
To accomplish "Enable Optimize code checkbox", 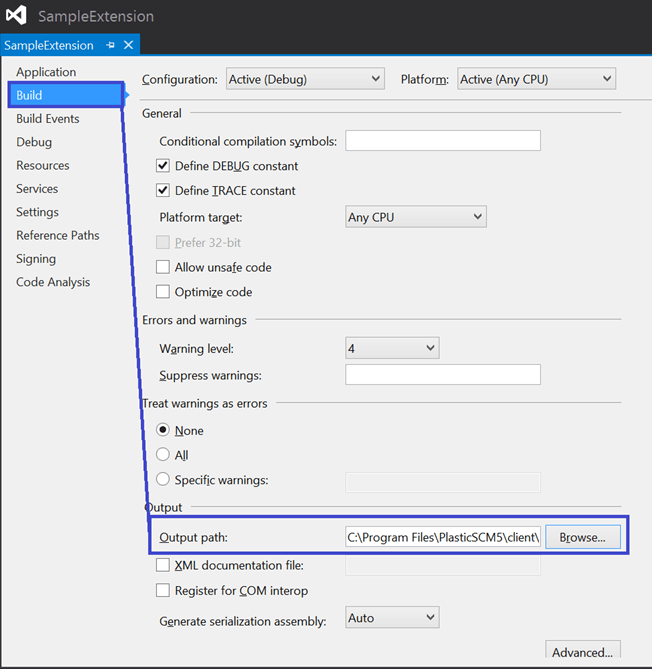I will 163,292.
